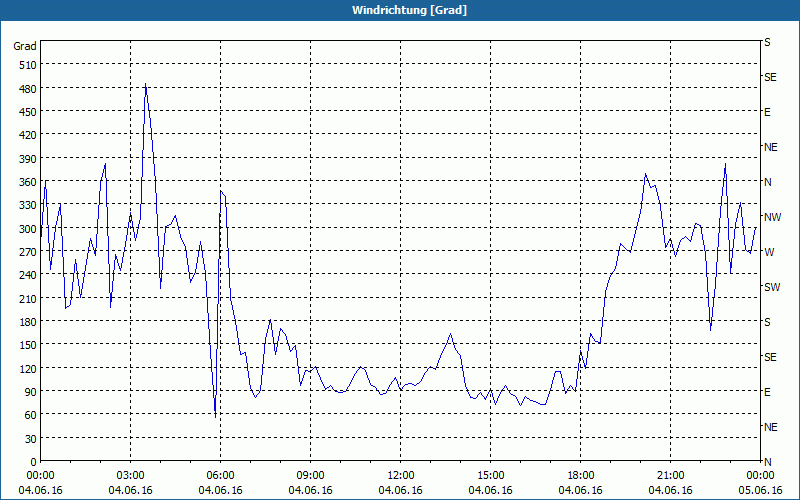Select the 12:00 time label
Image resolution: width=800 pixels, height=500 pixels.
click(x=401, y=476)
